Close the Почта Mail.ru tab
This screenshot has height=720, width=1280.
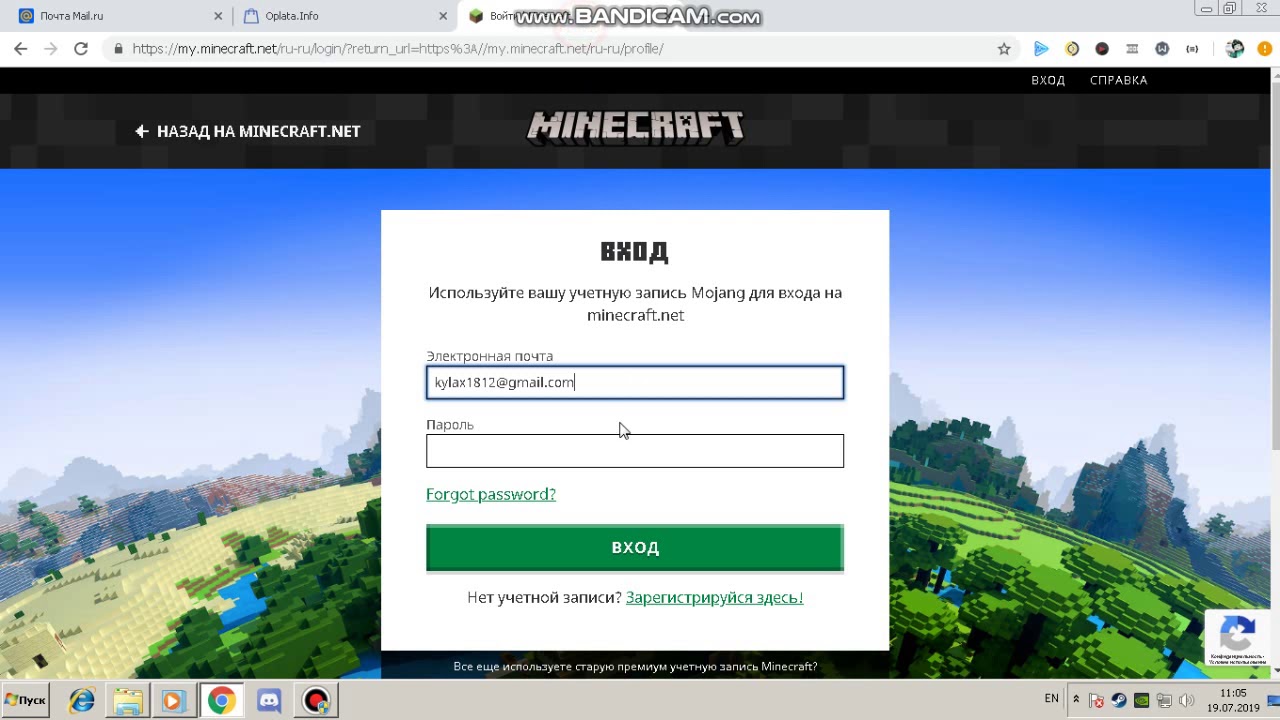pos(218,16)
